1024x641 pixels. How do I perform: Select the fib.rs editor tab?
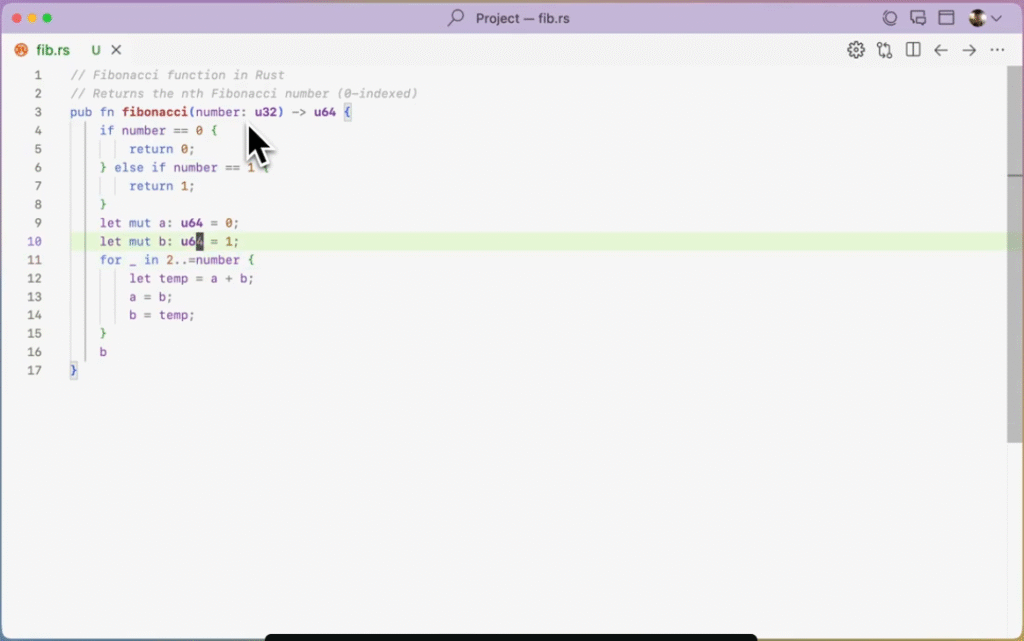click(53, 50)
